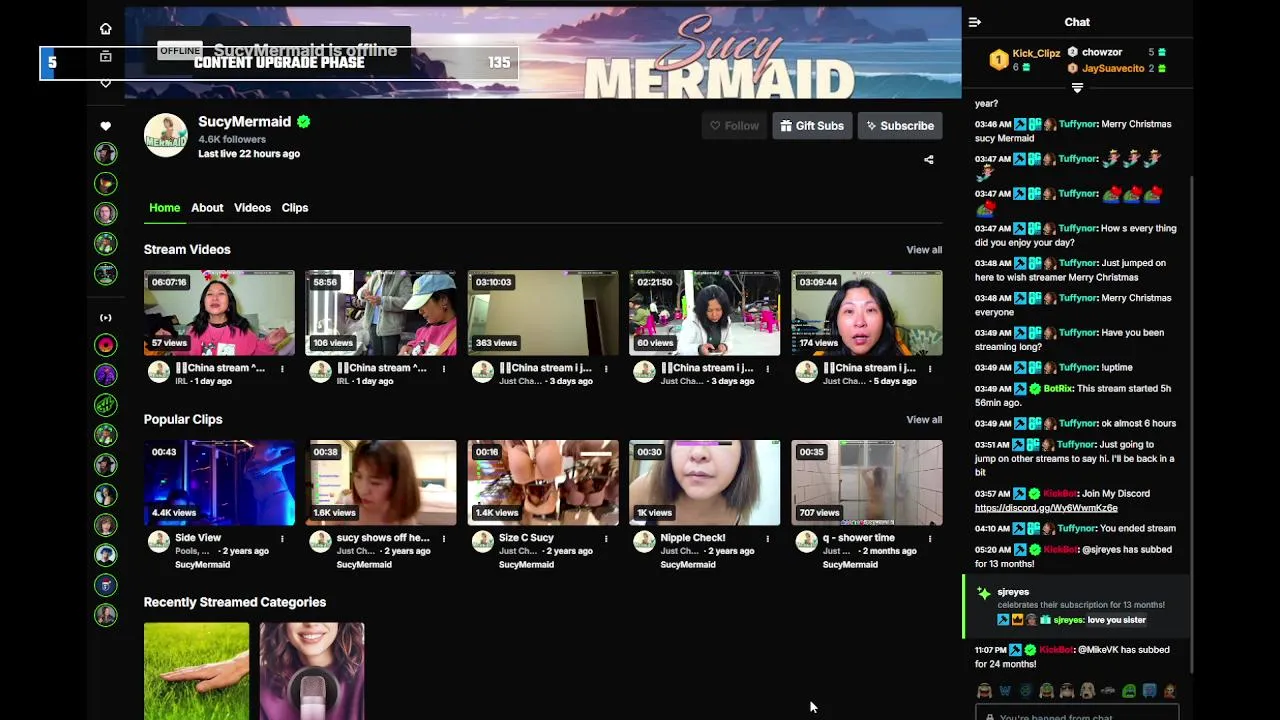Select the Home tab

(165, 208)
